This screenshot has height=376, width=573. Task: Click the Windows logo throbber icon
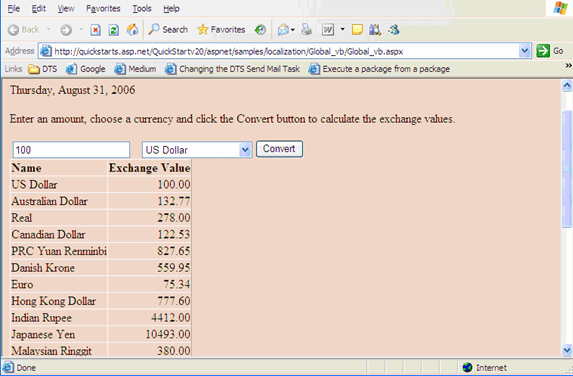click(x=560, y=8)
